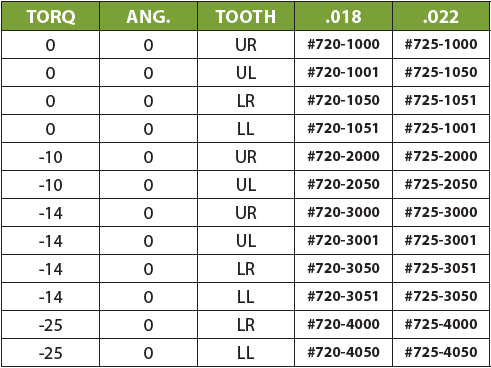This screenshot has width=491, height=368.
Task: Select the -25 torque cell beside #725-4050
Action: coord(51,353)
